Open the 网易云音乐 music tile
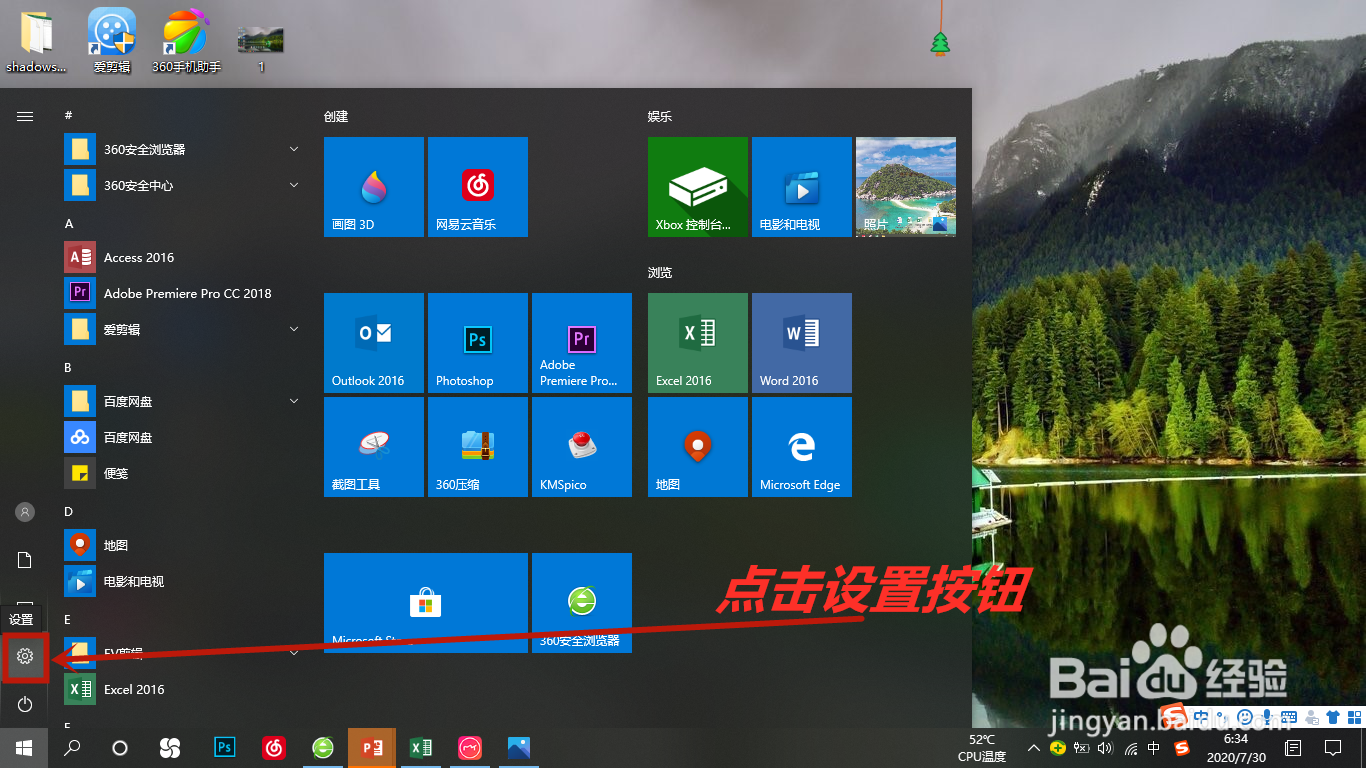1366x768 pixels. tap(477, 187)
